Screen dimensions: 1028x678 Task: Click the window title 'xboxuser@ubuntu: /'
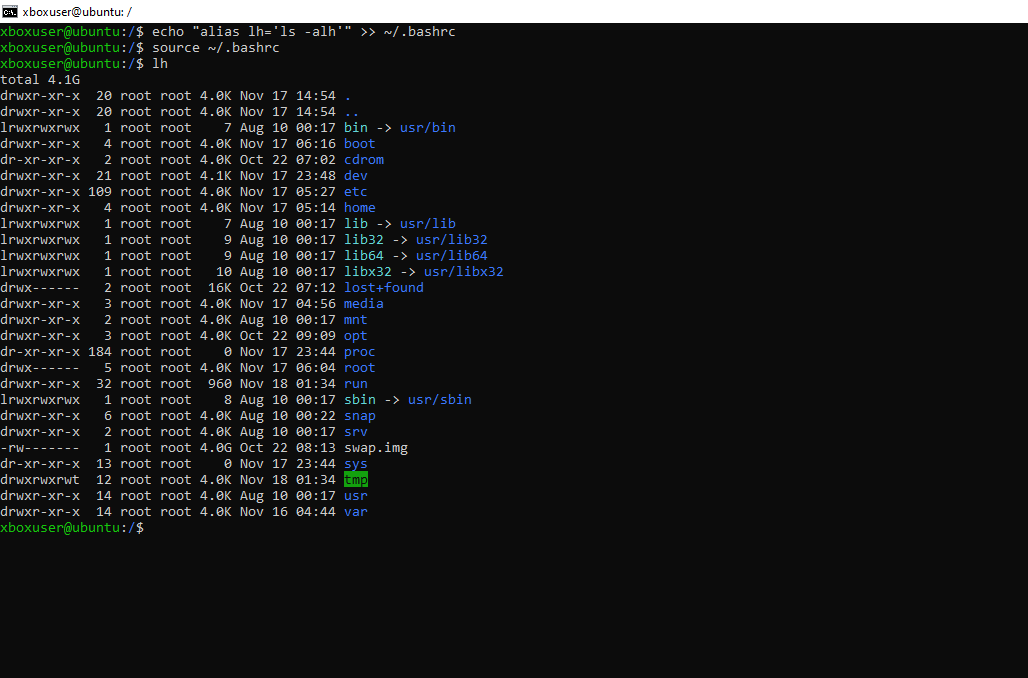pyautogui.click(x=77, y=11)
